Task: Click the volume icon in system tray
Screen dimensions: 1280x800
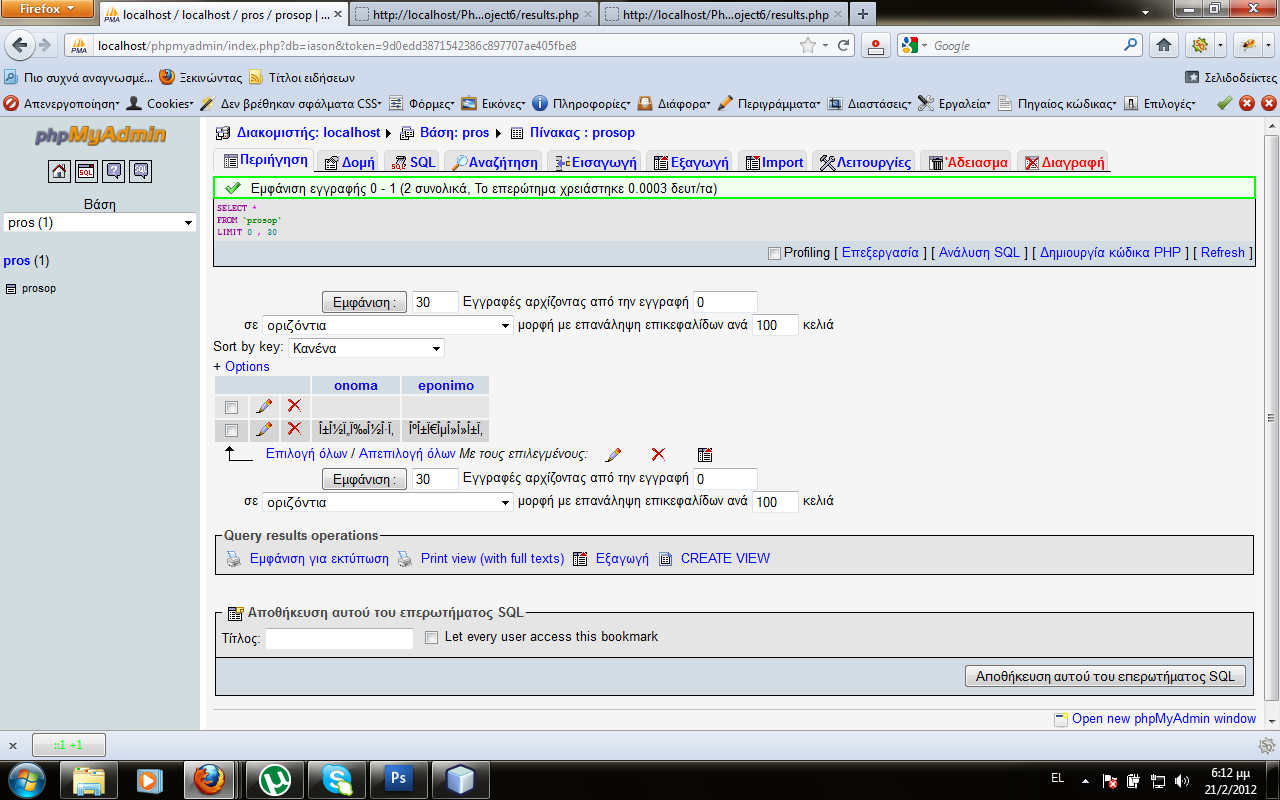Action: pyautogui.click(x=1182, y=780)
